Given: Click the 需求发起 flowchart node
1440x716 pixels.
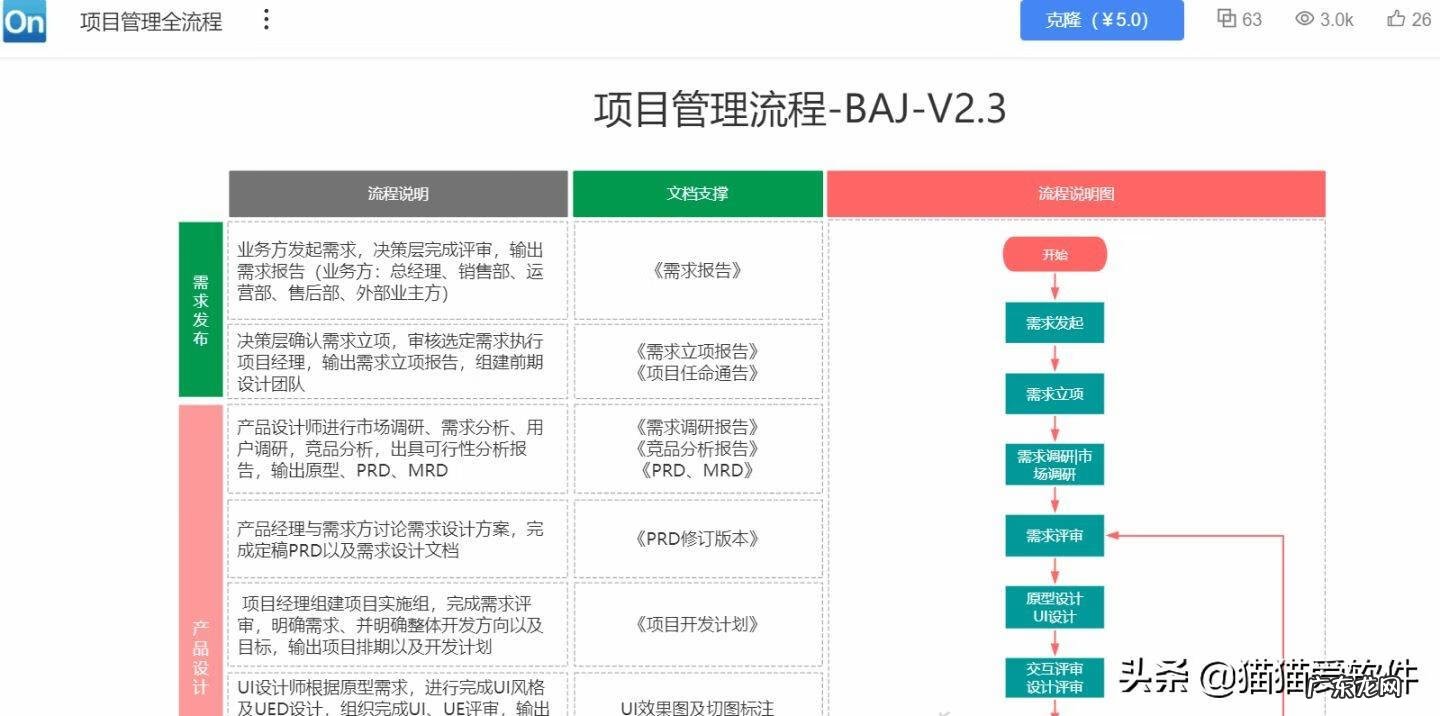Looking at the screenshot, I should [1054, 323].
